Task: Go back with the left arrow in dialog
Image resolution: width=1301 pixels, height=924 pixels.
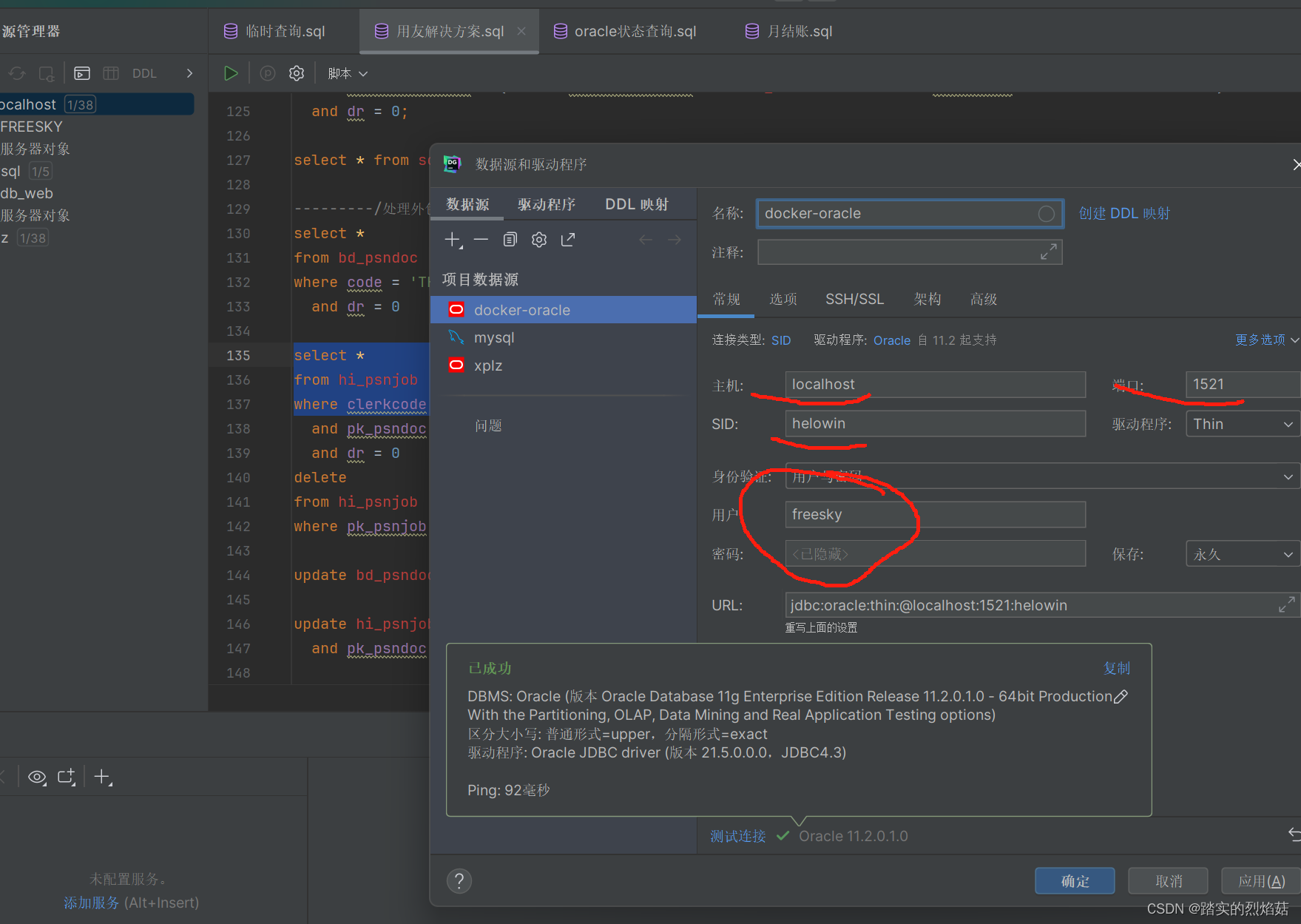Action: point(646,240)
